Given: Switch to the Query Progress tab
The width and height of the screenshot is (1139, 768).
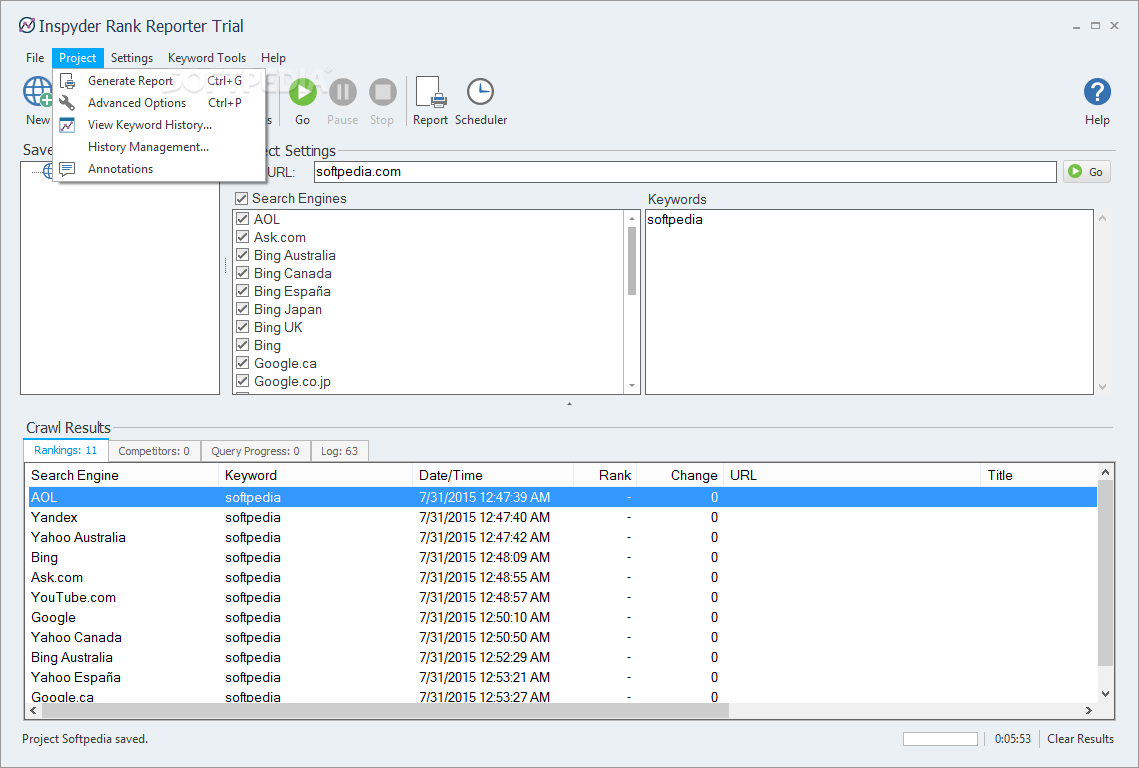Looking at the screenshot, I should [x=255, y=451].
